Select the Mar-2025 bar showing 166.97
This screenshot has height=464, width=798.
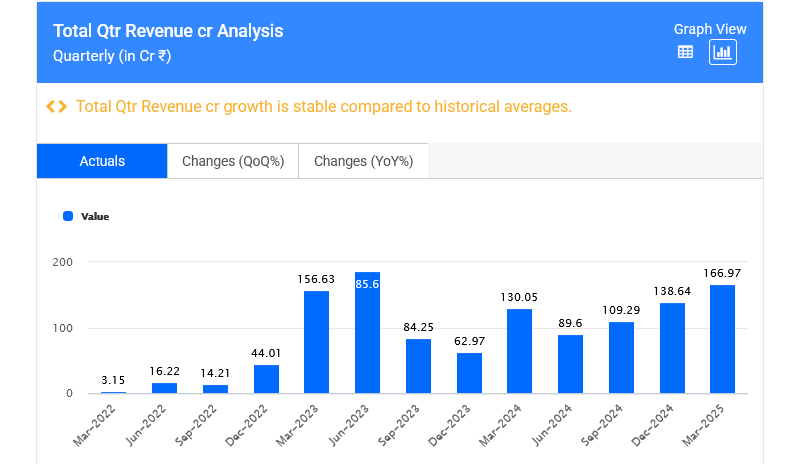pyautogui.click(x=722, y=339)
